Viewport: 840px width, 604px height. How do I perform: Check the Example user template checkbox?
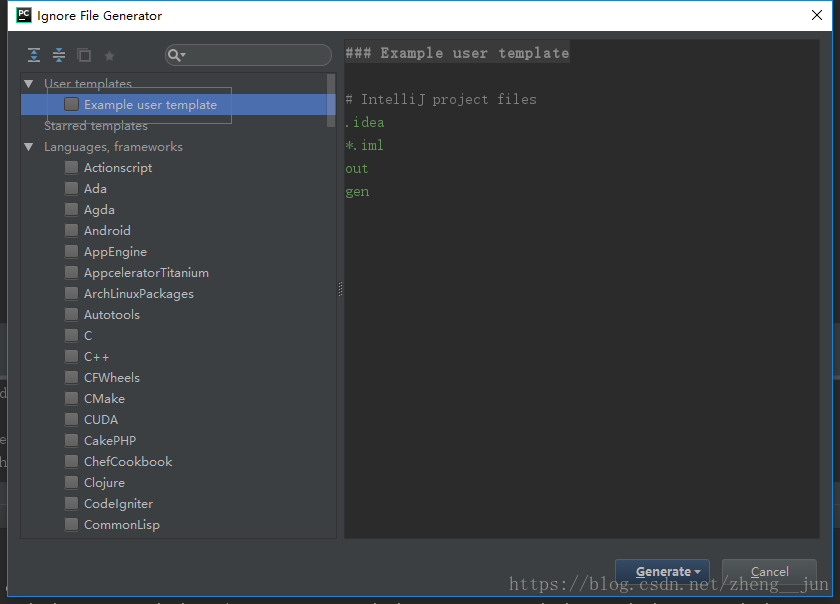71,104
